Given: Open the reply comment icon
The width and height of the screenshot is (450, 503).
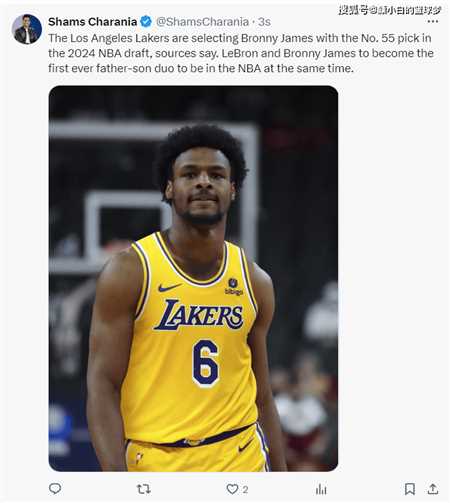Looking at the screenshot, I should point(55,489).
